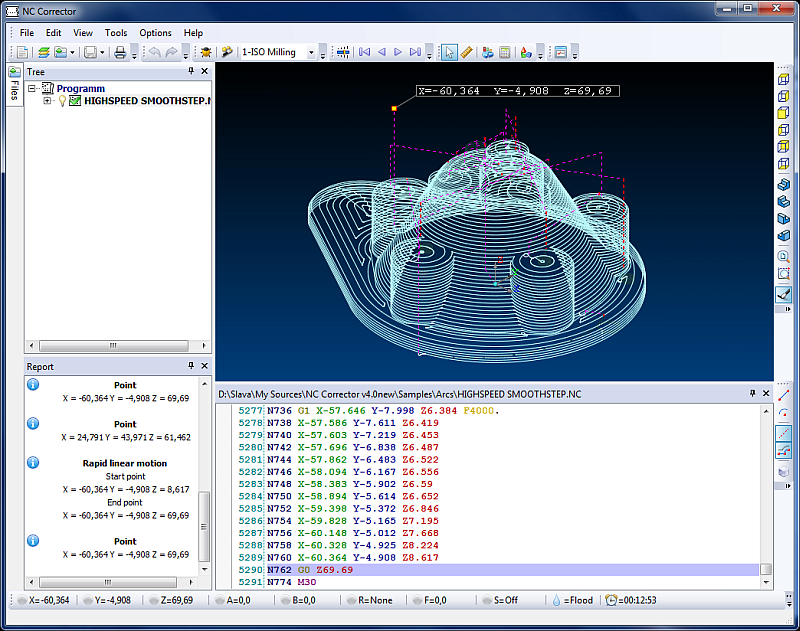Click the bug debug icon

click(206, 52)
